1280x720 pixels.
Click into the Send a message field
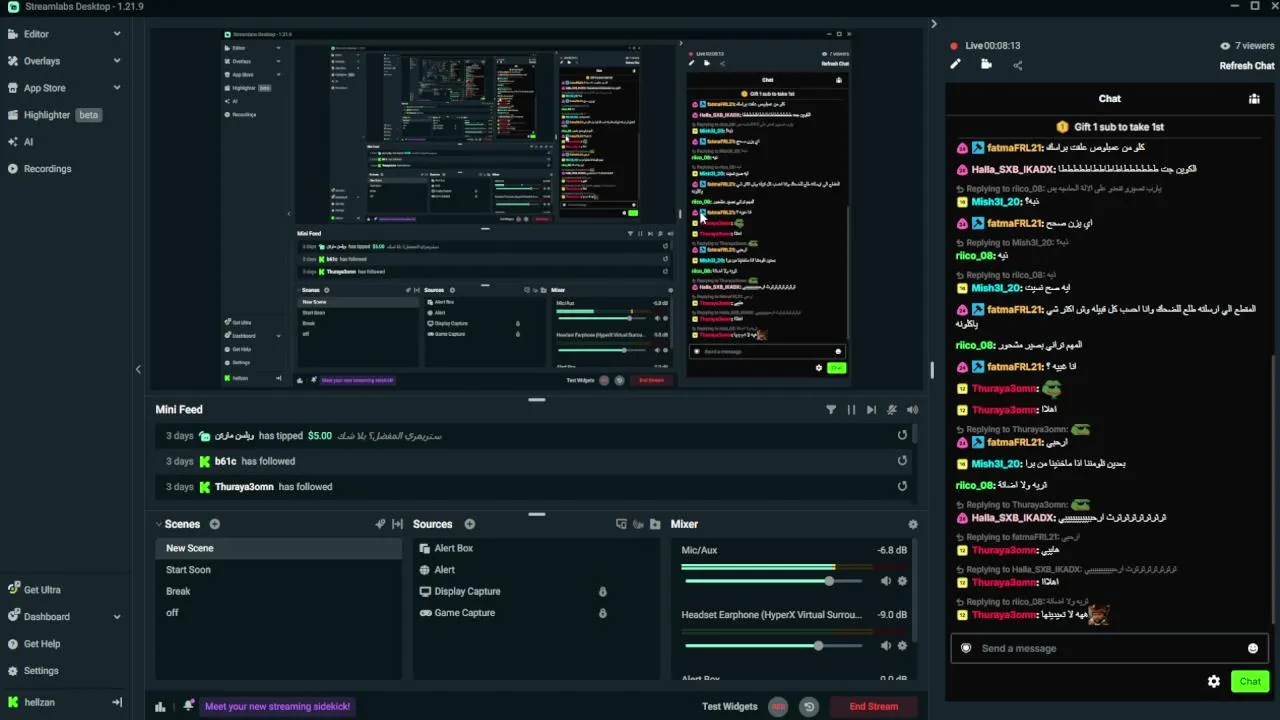click(x=1109, y=648)
